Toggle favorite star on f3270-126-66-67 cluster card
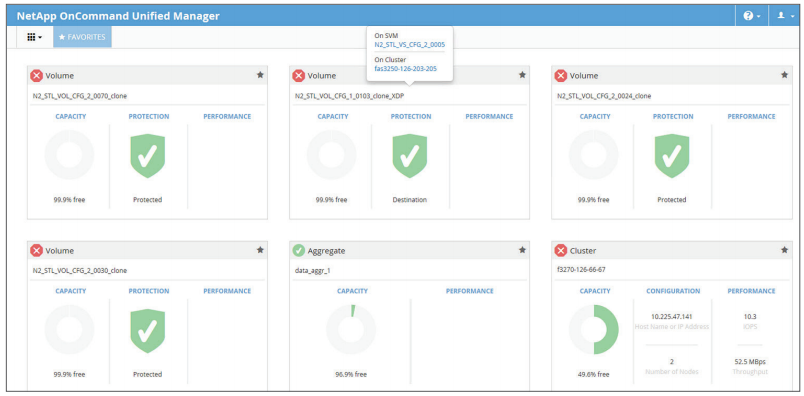Screen dimensions: 804x396 [785, 250]
